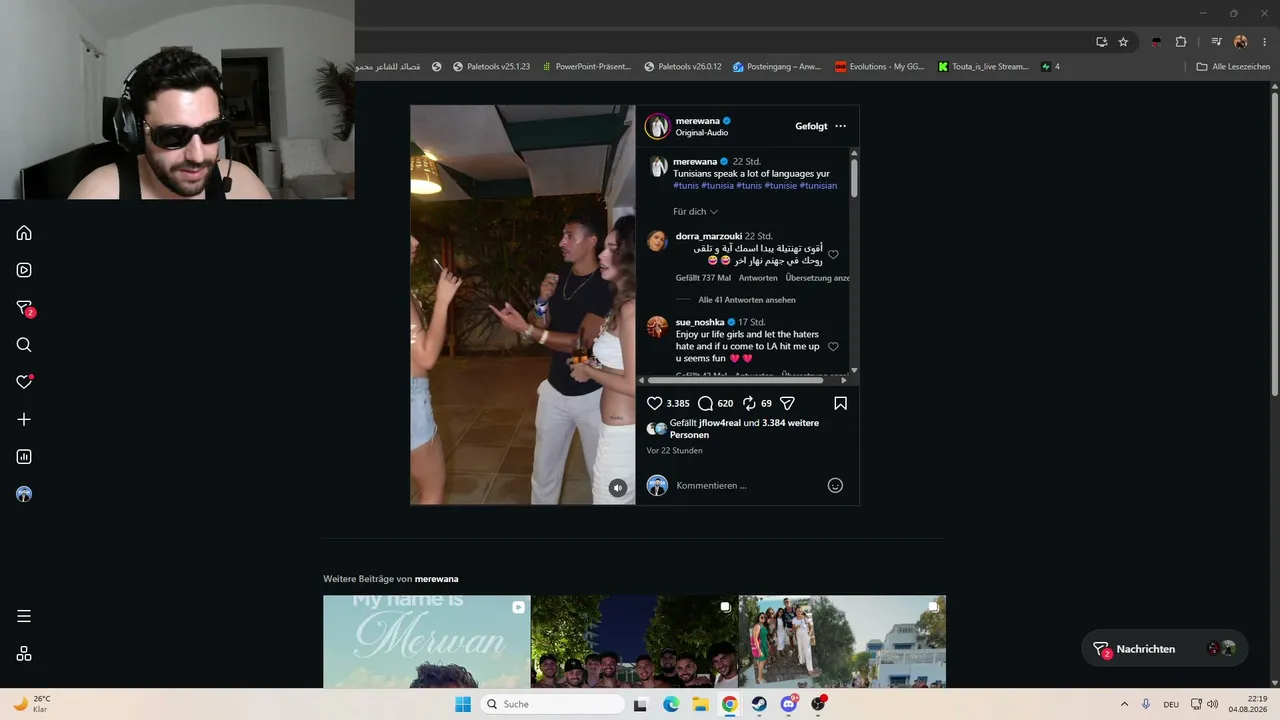Open own profile avatar in sidebar

coord(24,494)
